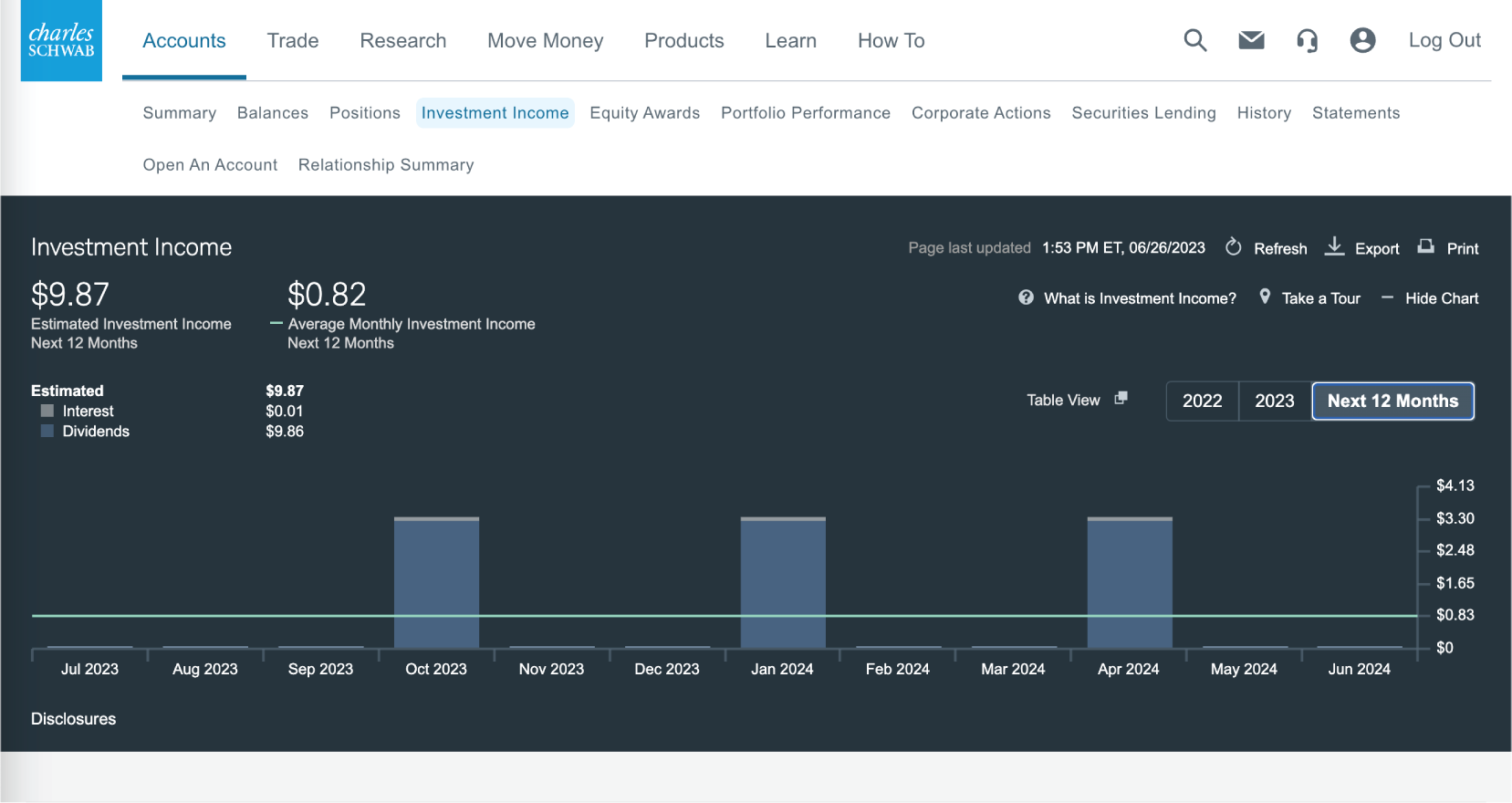Viewport: 1512px width, 803px height.
Task: Click the average monthly income line swatch
Action: 276,323
